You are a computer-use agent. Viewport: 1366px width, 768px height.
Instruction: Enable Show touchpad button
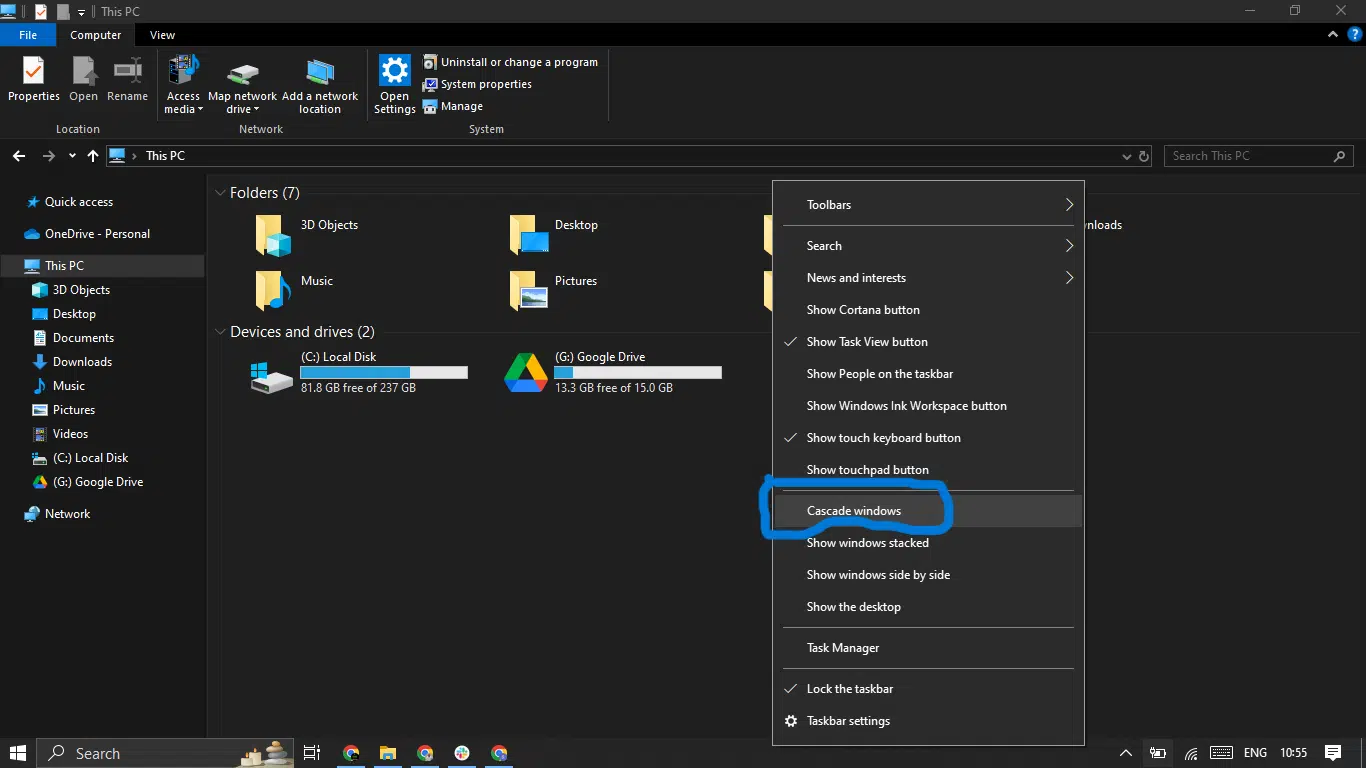(x=928, y=470)
